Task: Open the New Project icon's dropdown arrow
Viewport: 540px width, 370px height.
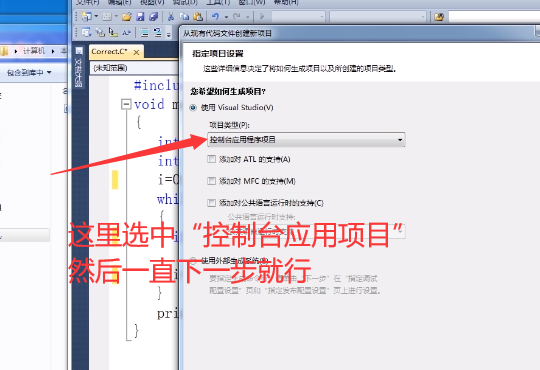Action: [x=96, y=16]
